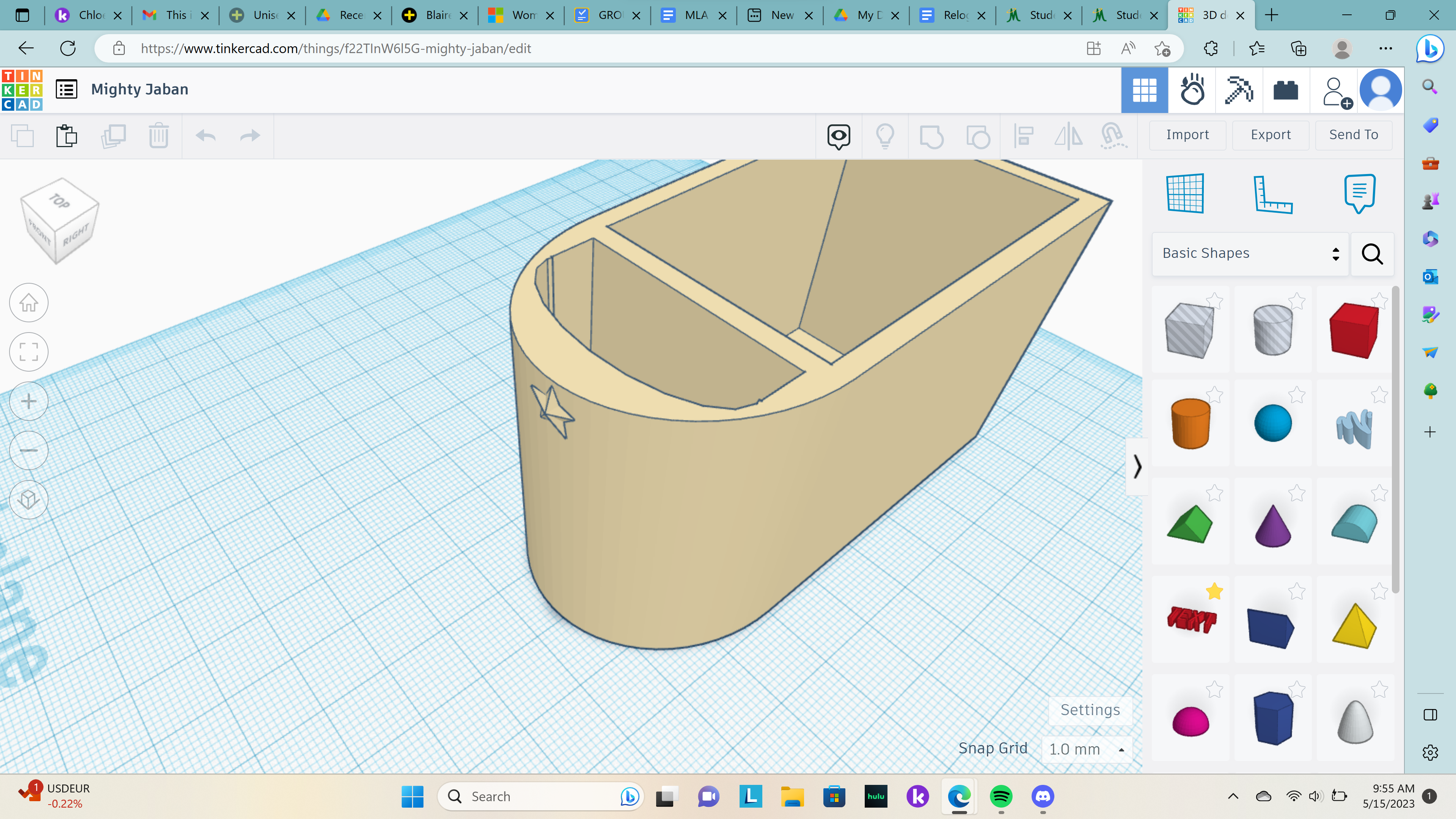Click the Group shapes icon

[x=931, y=136]
